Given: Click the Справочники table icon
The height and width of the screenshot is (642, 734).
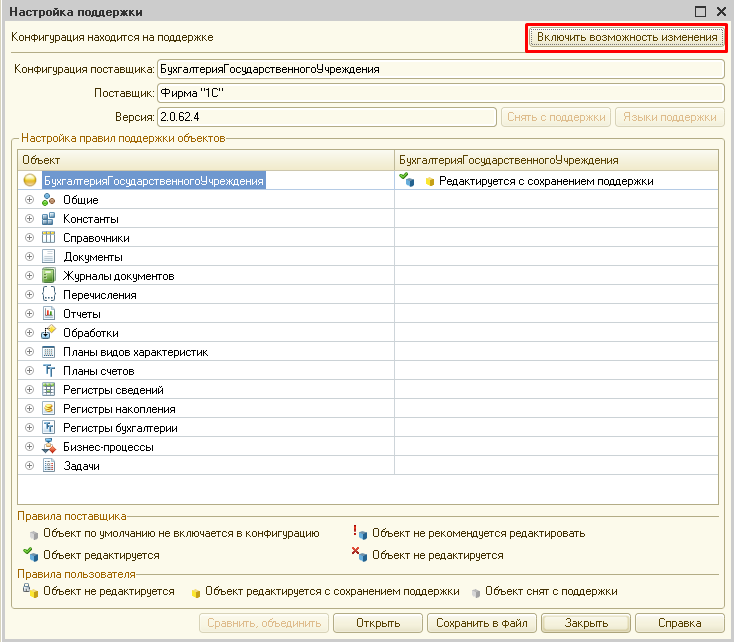Looking at the screenshot, I should [x=48, y=238].
